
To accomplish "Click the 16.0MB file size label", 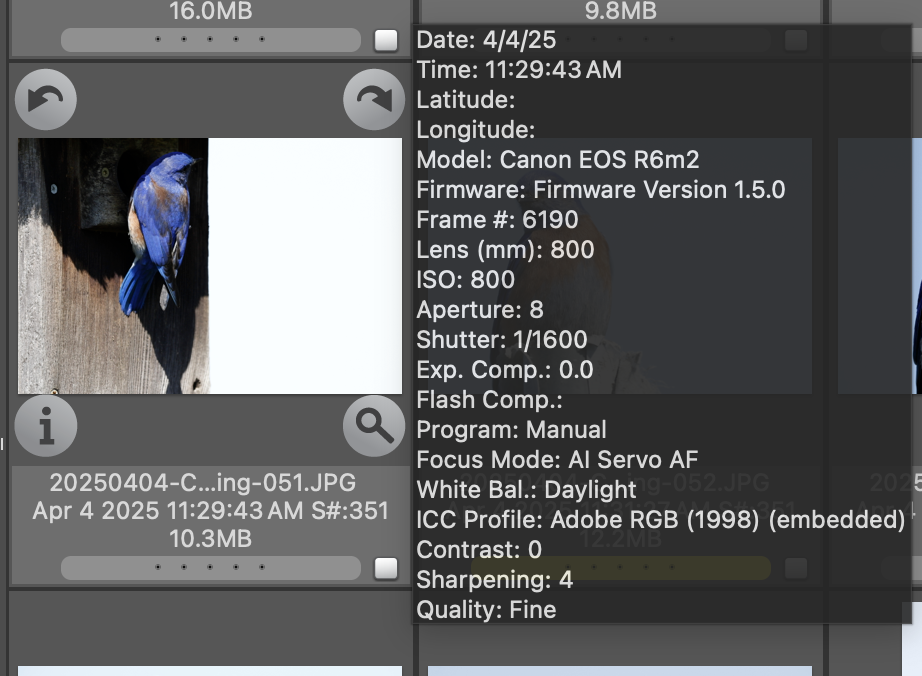I will 211,11.
